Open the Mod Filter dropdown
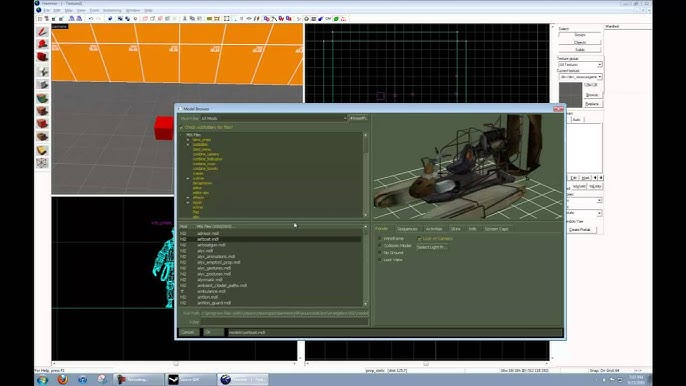Viewport: 686px width, 386px height. point(274,119)
